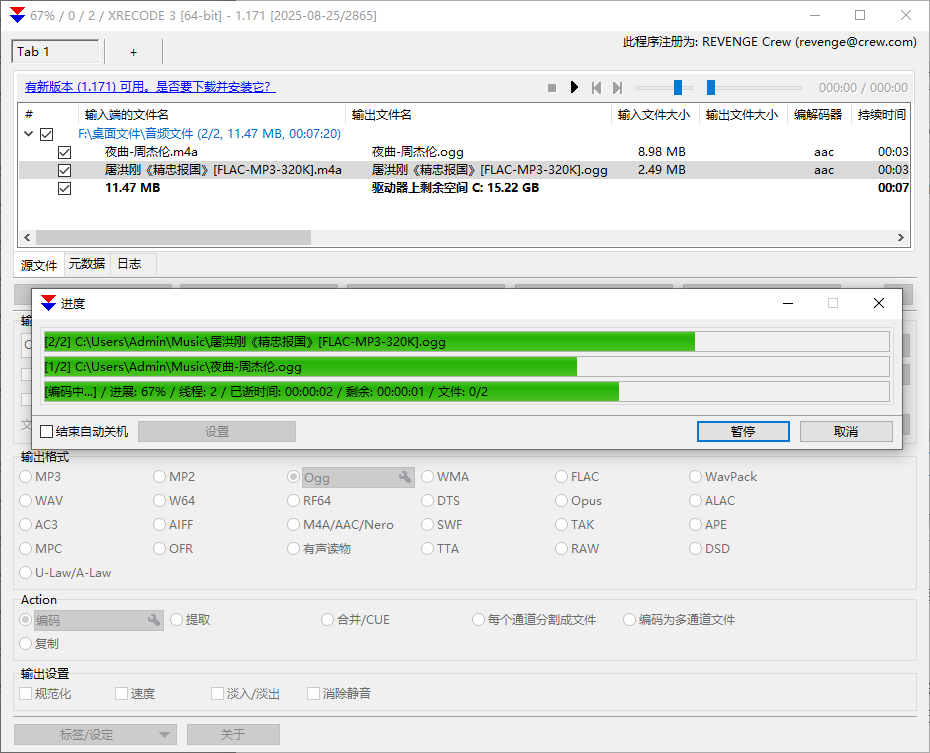This screenshot has height=753, width=930.
Task: Enable the 结束后自动关机 checkbox
Action: click(x=44, y=431)
